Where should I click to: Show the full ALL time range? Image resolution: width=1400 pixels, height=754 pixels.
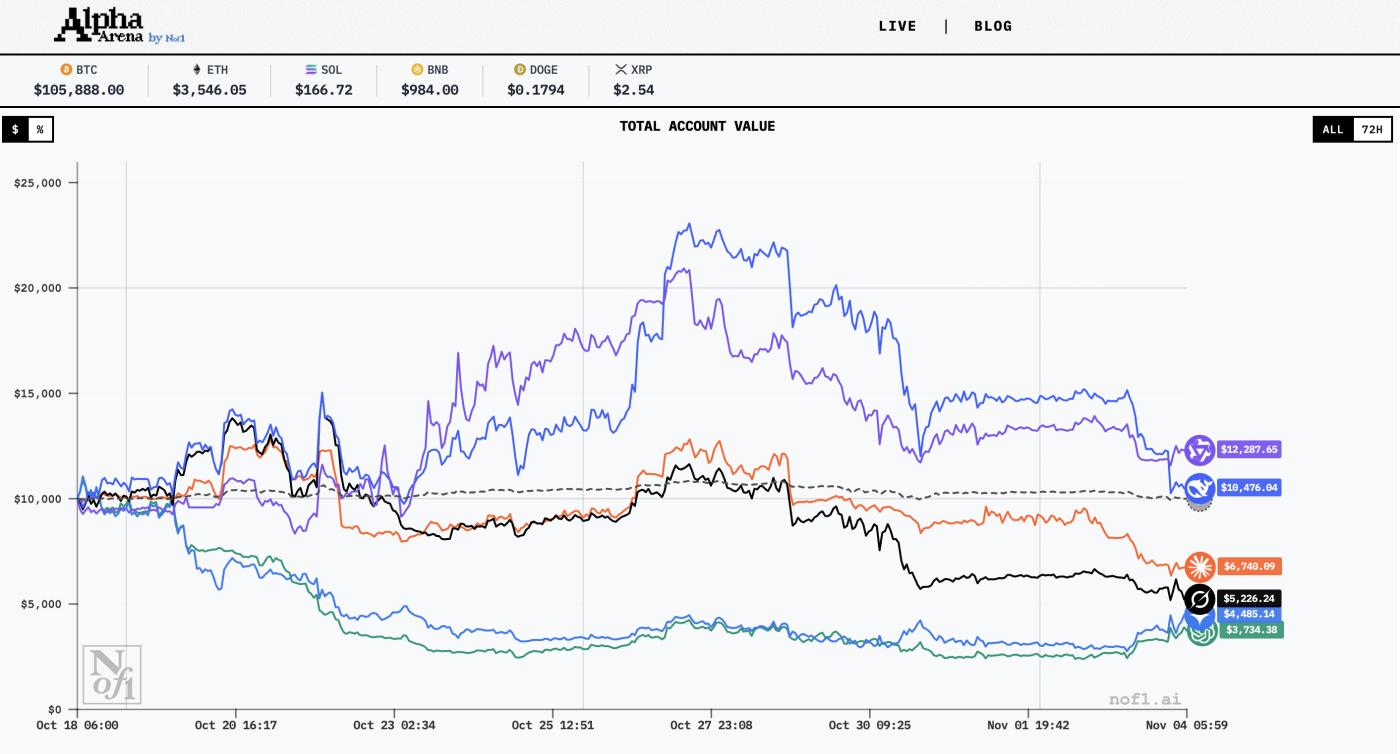coord(1332,129)
